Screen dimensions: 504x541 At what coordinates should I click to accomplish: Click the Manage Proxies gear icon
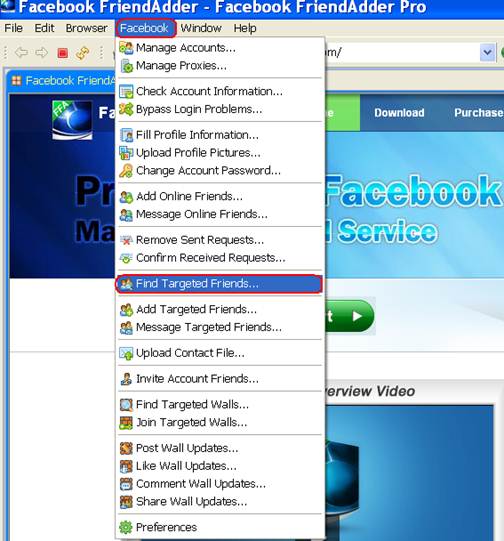pos(127,66)
